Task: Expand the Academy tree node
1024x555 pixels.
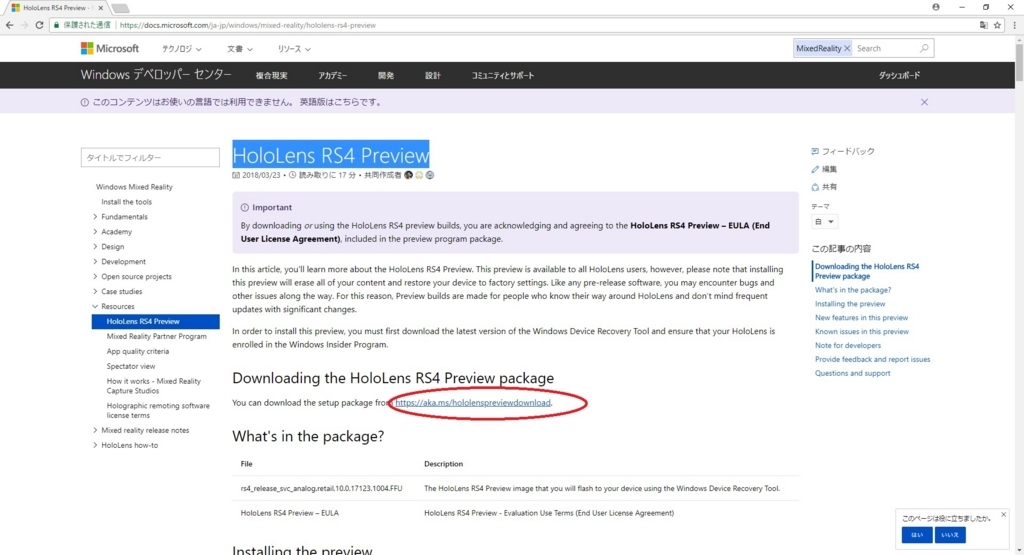Action: point(95,232)
